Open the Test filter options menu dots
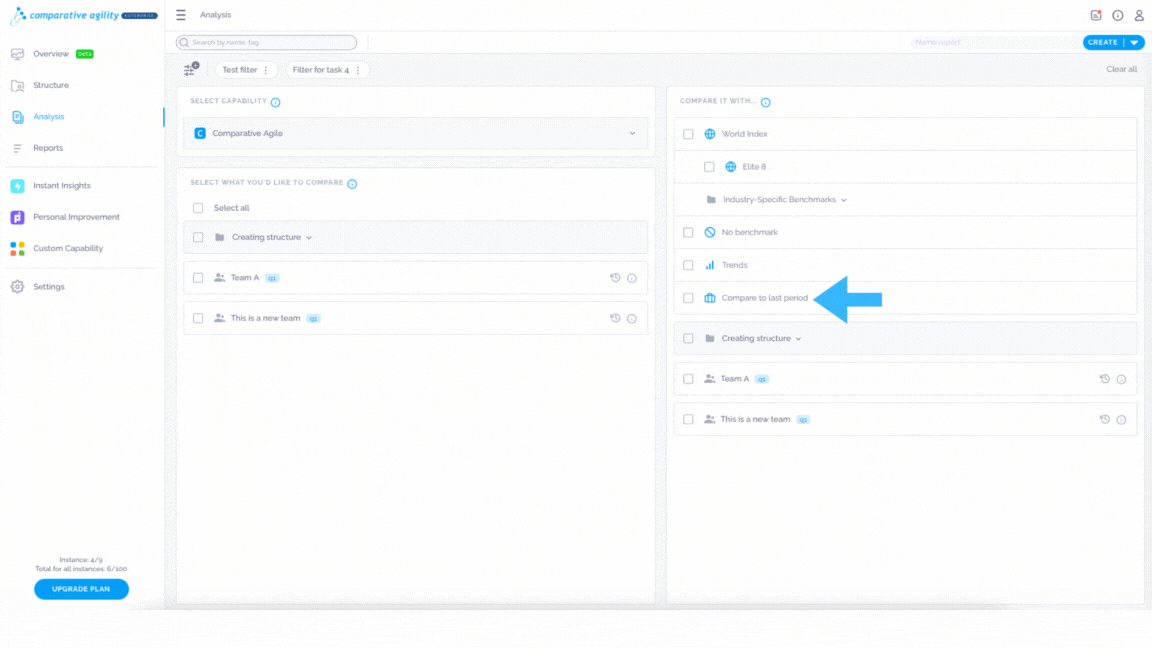This screenshot has width=1152, height=648. [266, 70]
